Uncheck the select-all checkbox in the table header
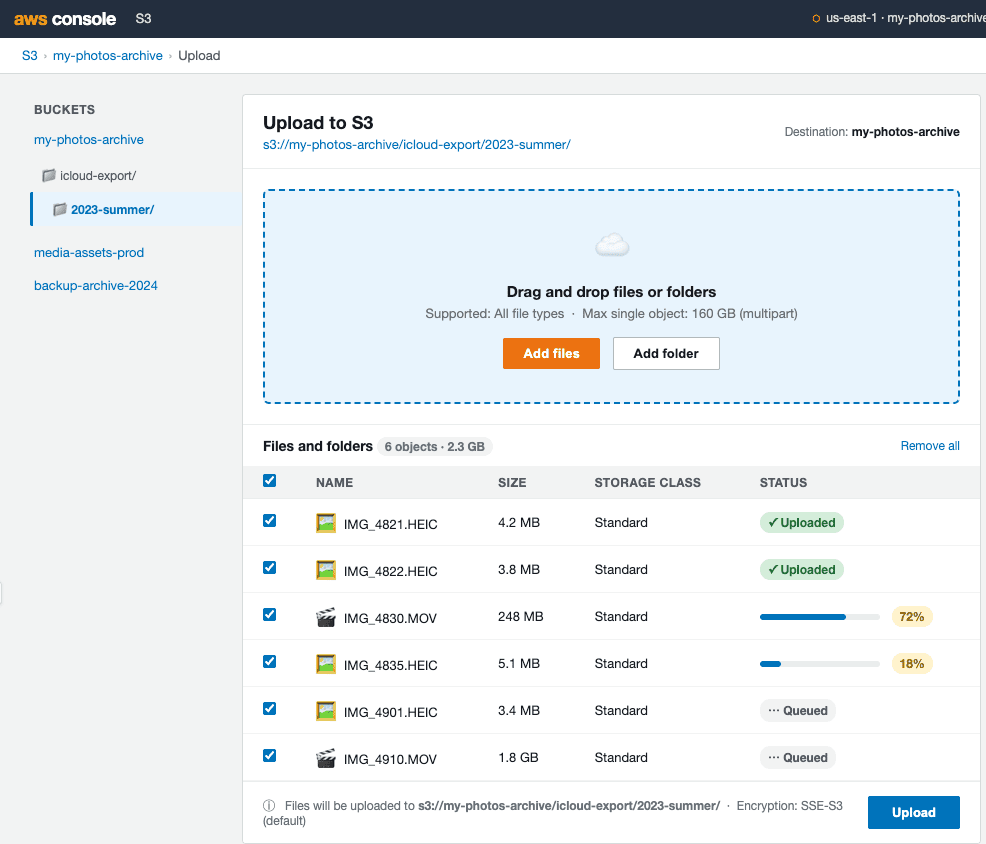The width and height of the screenshot is (986, 844). [x=269, y=480]
